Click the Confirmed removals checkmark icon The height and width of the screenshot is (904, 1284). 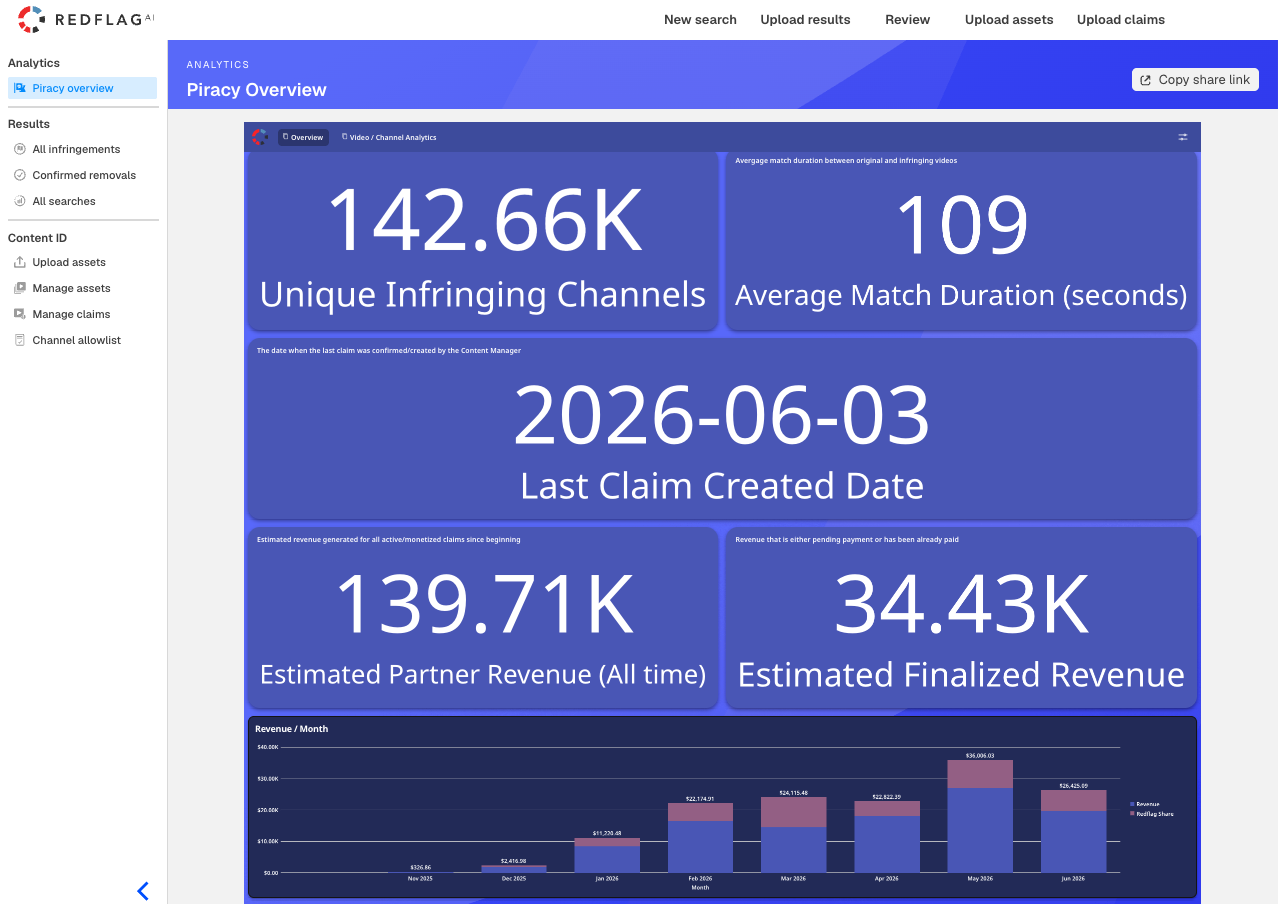tap(20, 175)
